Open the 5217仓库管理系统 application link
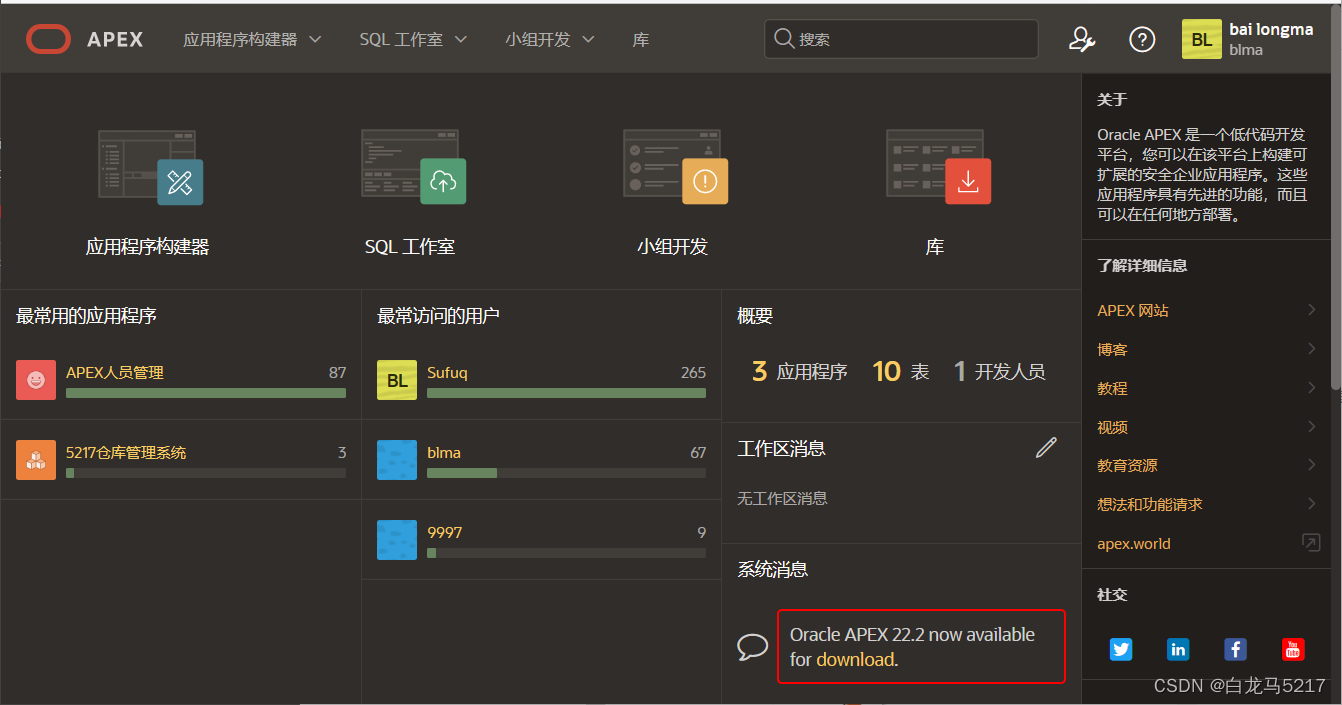Viewport: 1342px width, 705px height. click(126, 452)
